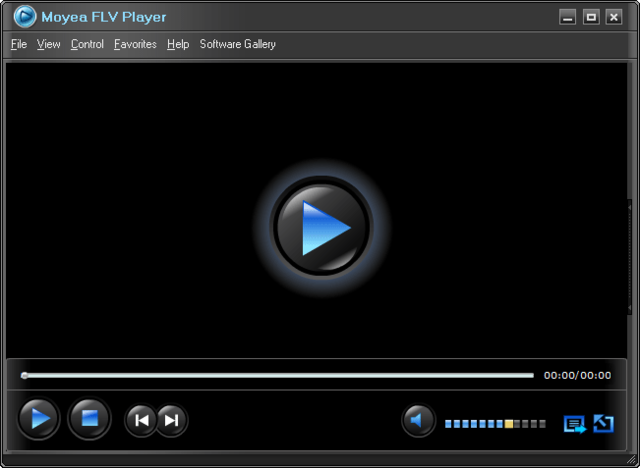640x468 pixels.
Task: Click the resize grip in bottom corner
Action: click(x=631, y=460)
